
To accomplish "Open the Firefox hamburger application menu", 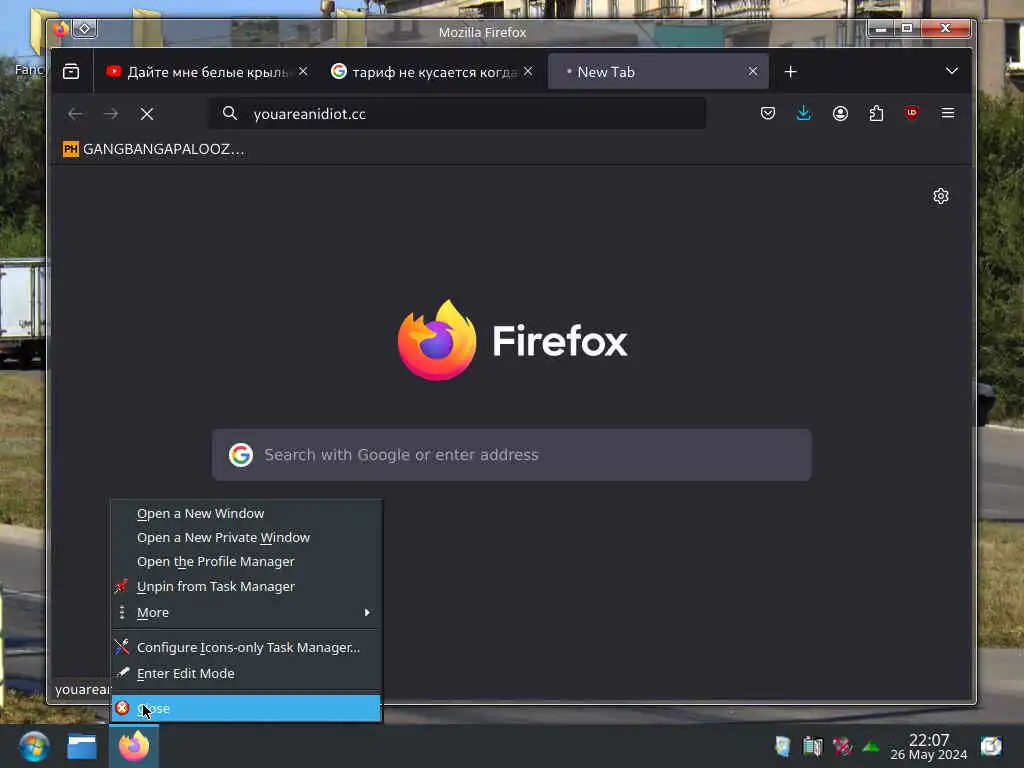I will click(948, 113).
